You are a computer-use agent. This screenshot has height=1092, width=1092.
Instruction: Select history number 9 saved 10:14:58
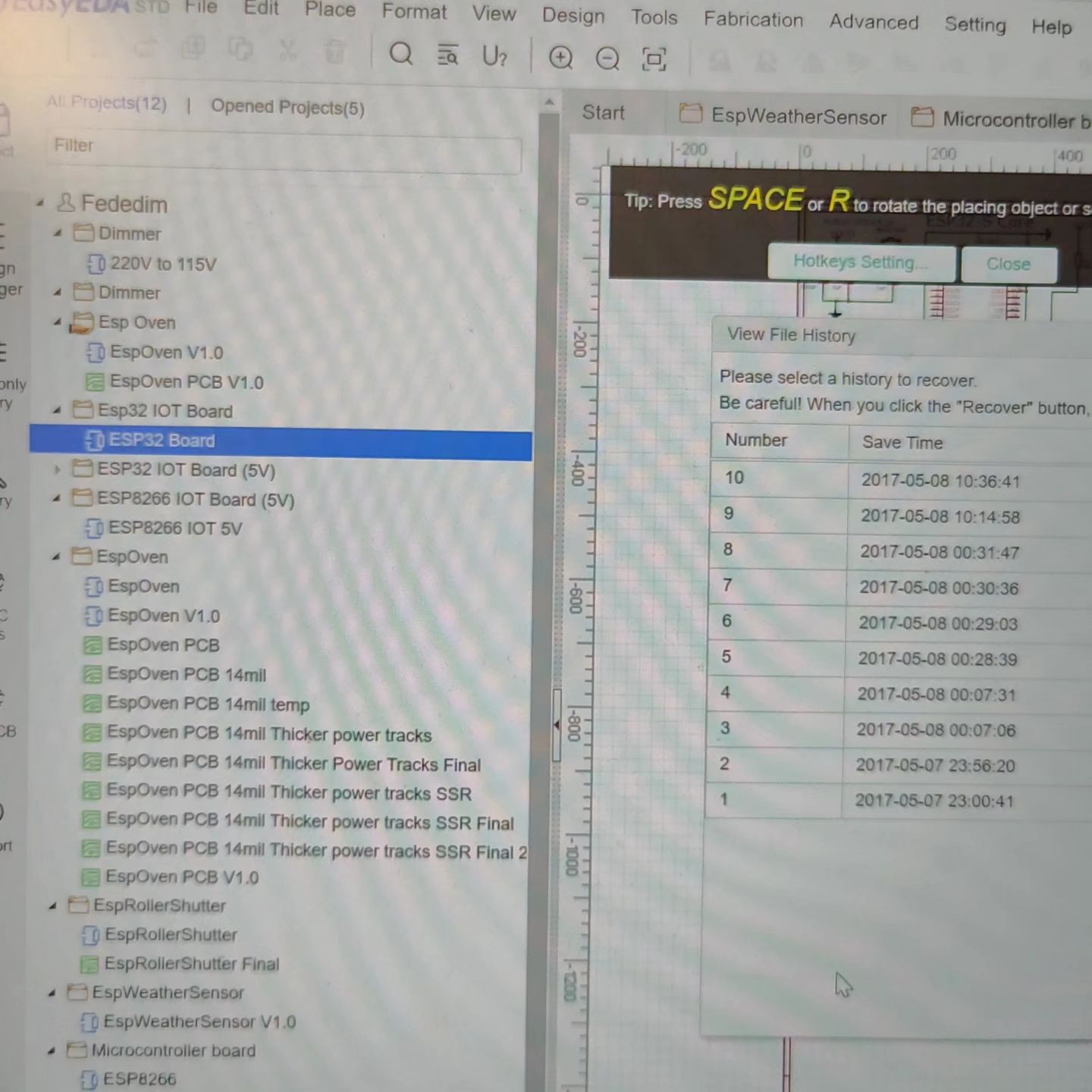click(901, 516)
